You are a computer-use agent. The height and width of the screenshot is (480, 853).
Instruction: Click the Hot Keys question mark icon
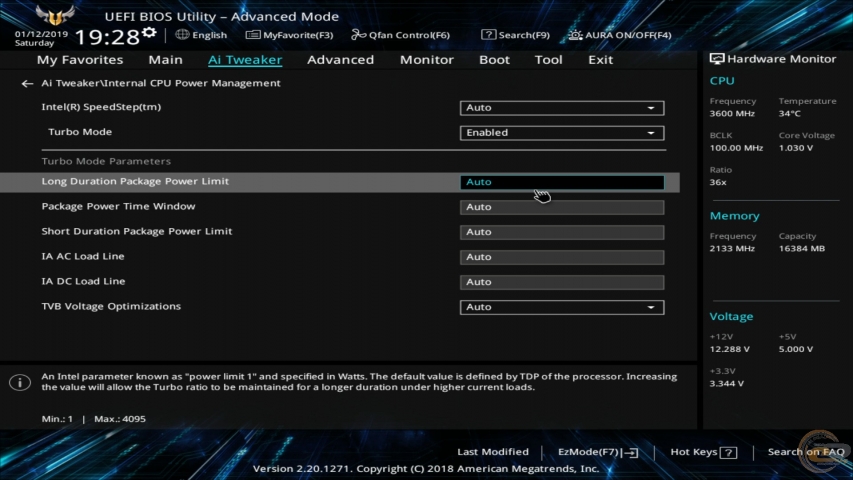point(728,452)
